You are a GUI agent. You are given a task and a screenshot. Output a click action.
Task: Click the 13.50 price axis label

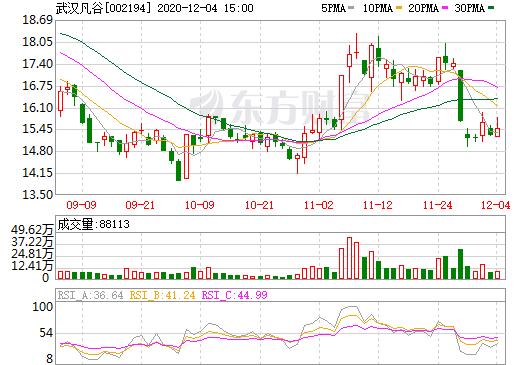point(37,194)
